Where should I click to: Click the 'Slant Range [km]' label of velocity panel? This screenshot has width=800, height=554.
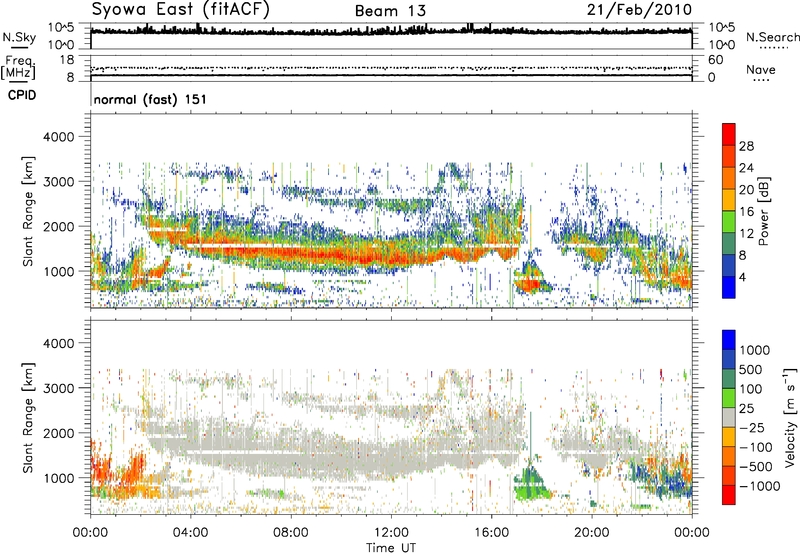[x=28, y=418]
